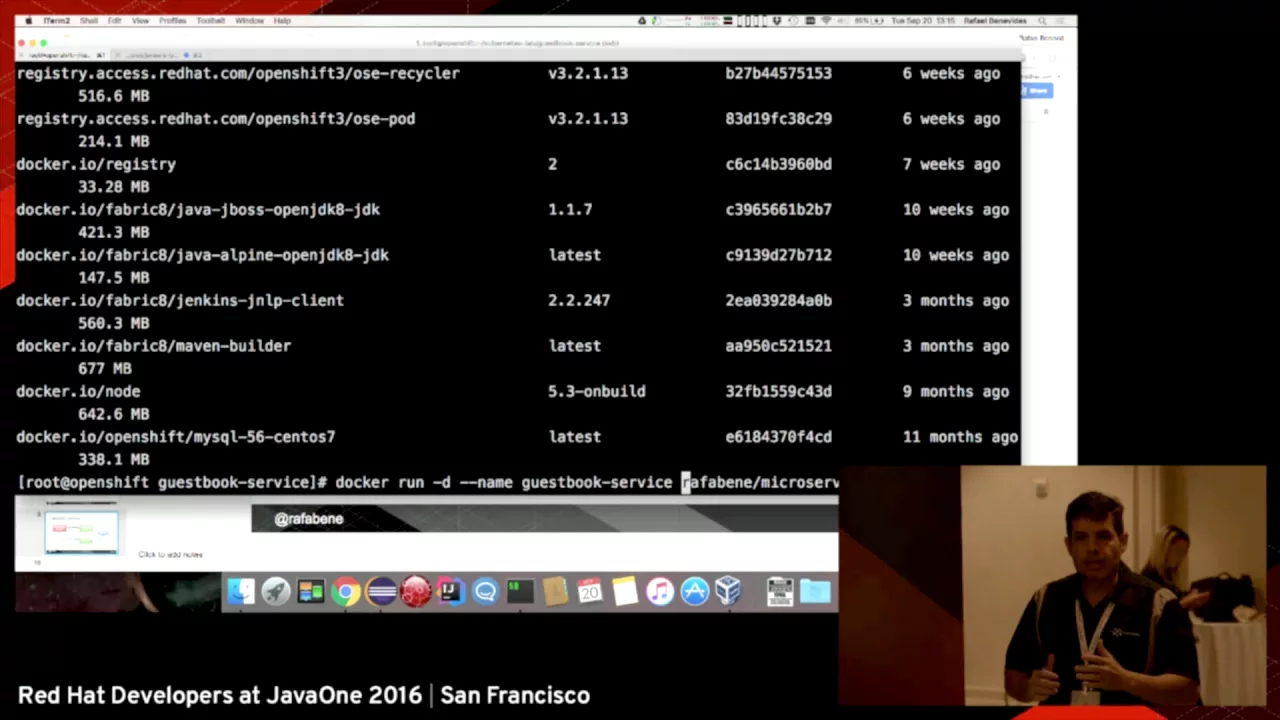Open the Edit menu
The image size is (1280, 720).
coord(115,20)
